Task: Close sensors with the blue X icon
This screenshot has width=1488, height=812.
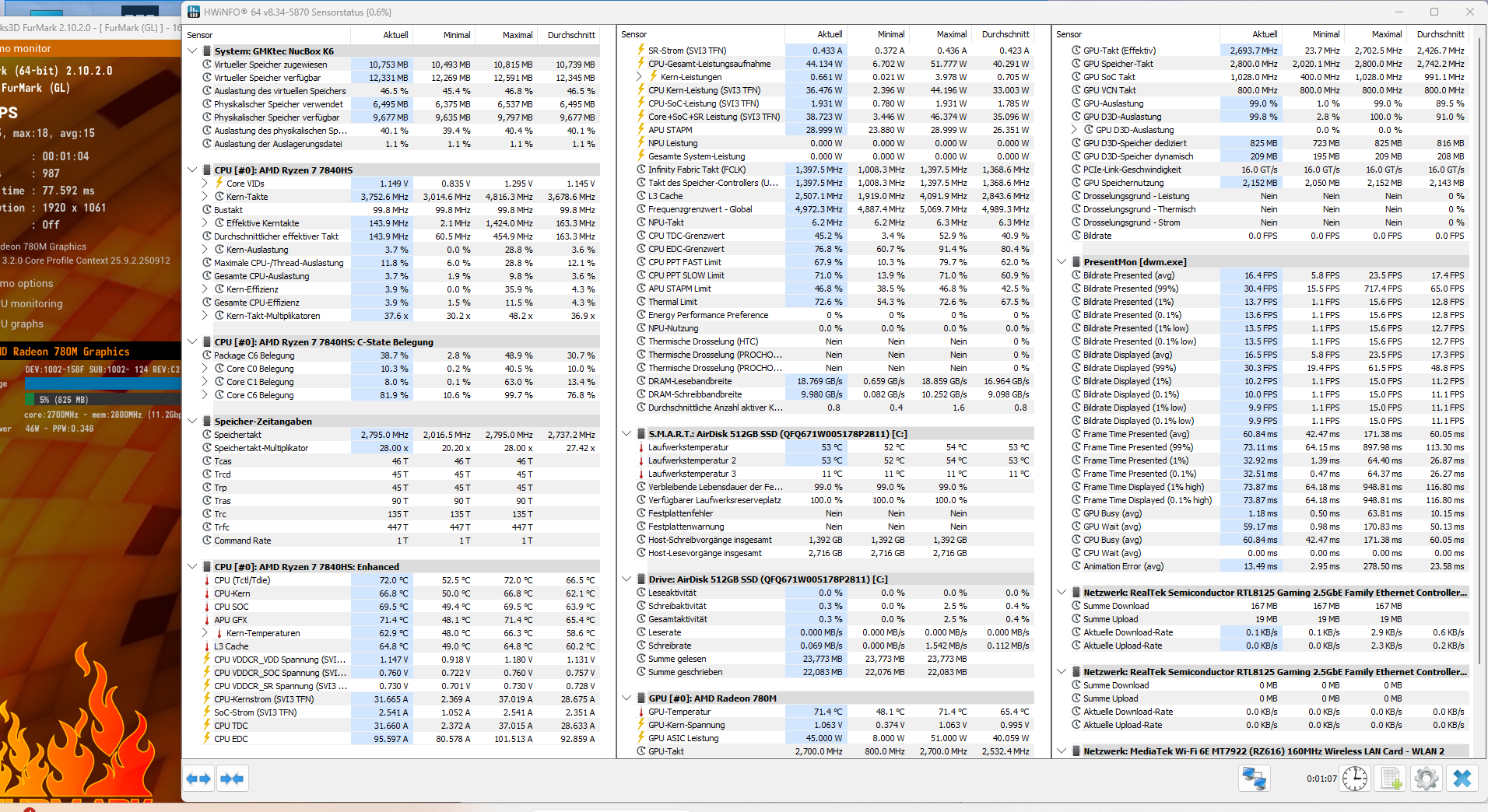Action: pyautogui.click(x=1462, y=779)
